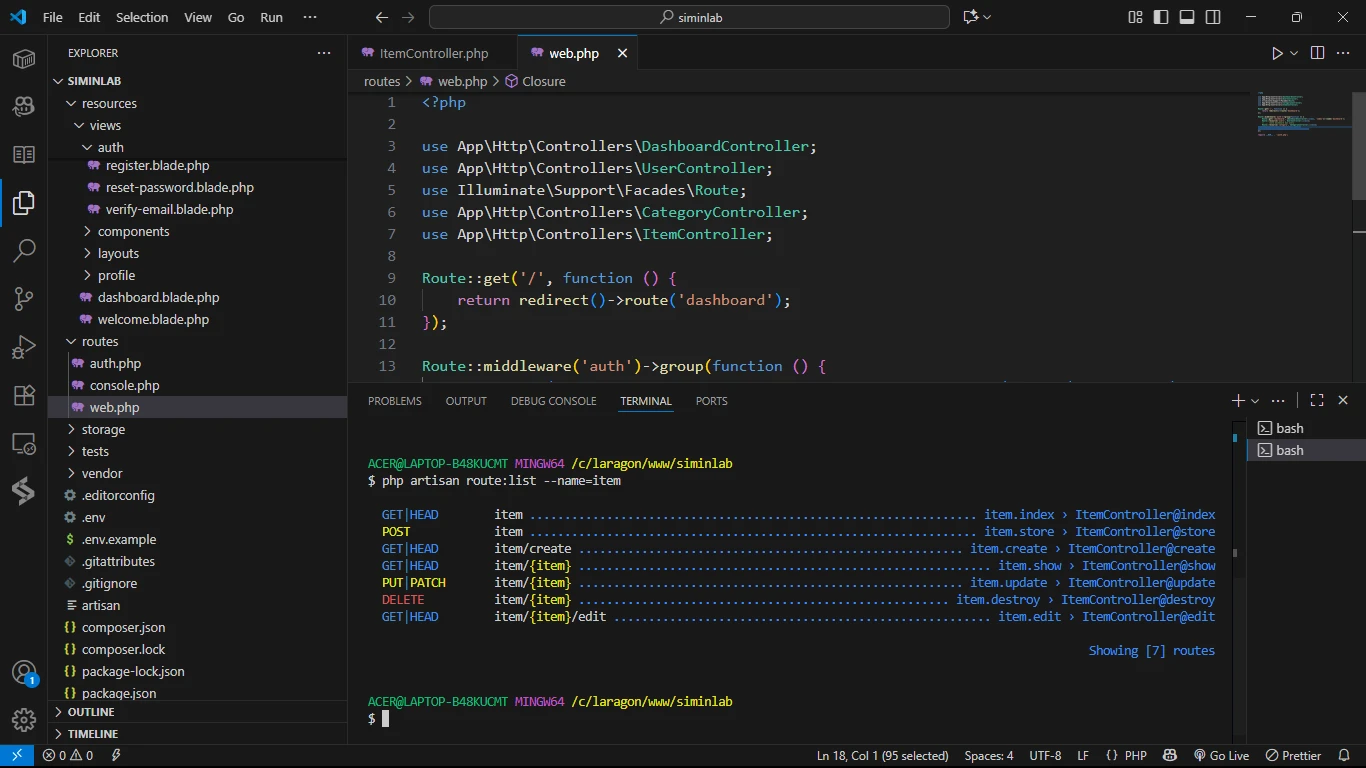The height and width of the screenshot is (768, 1366).
Task: Expand the OUTLINE section
Action: (91, 712)
